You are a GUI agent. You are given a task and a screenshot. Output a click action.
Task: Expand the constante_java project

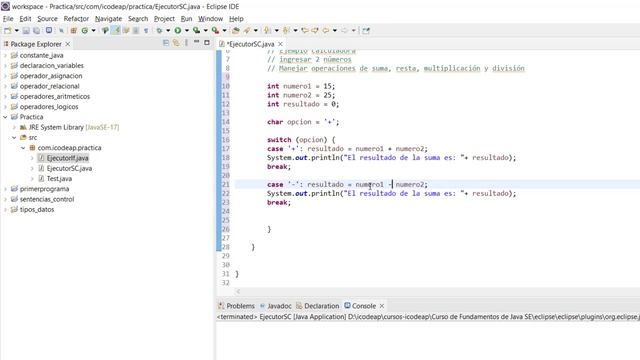(5, 55)
